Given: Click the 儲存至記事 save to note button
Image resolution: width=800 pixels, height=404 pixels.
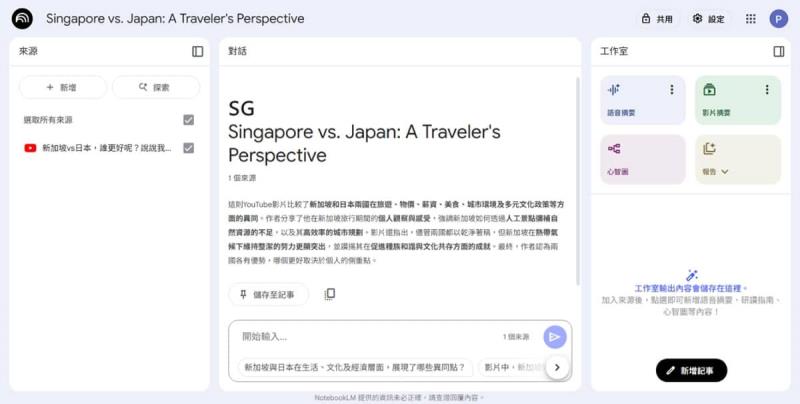Looking at the screenshot, I should (268, 294).
